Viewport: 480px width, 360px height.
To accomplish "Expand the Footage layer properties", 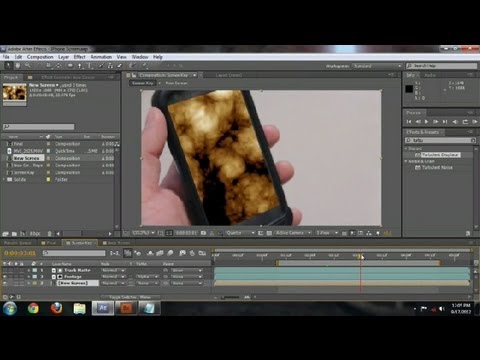I will tap(29, 277).
